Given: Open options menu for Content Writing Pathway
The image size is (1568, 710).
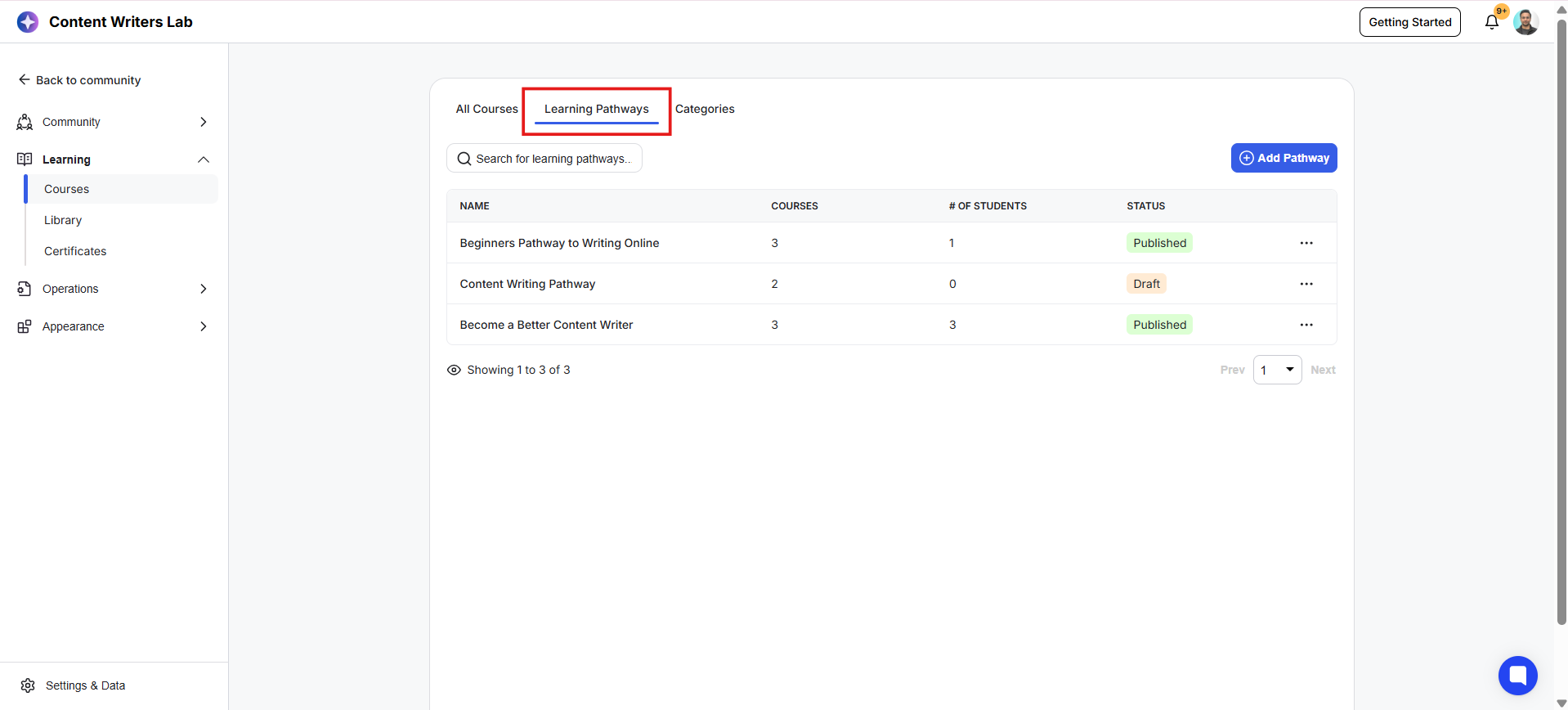Looking at the screenshot, I should point(1306,284).
